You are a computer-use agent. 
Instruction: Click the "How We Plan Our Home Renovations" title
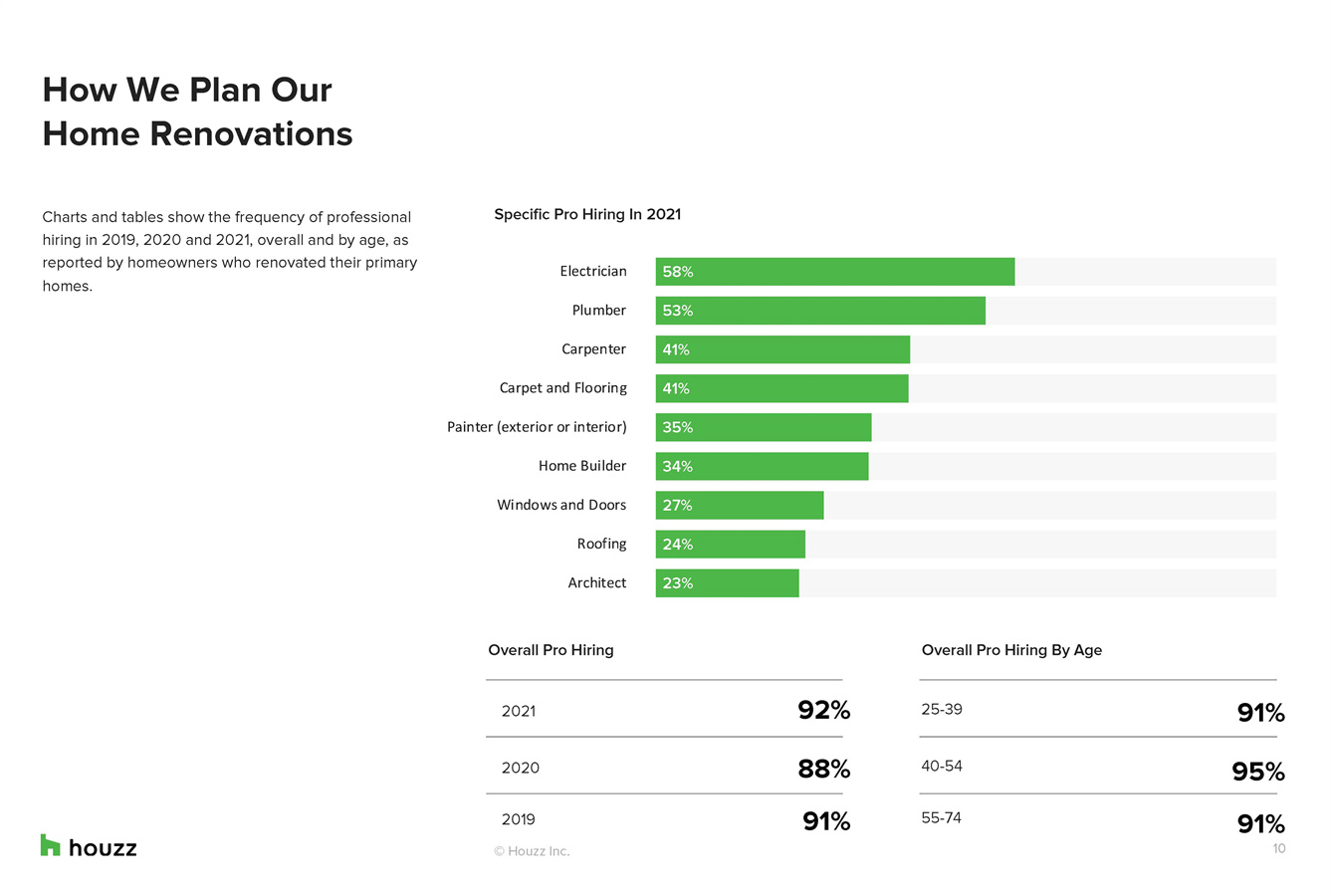(197, 112)
